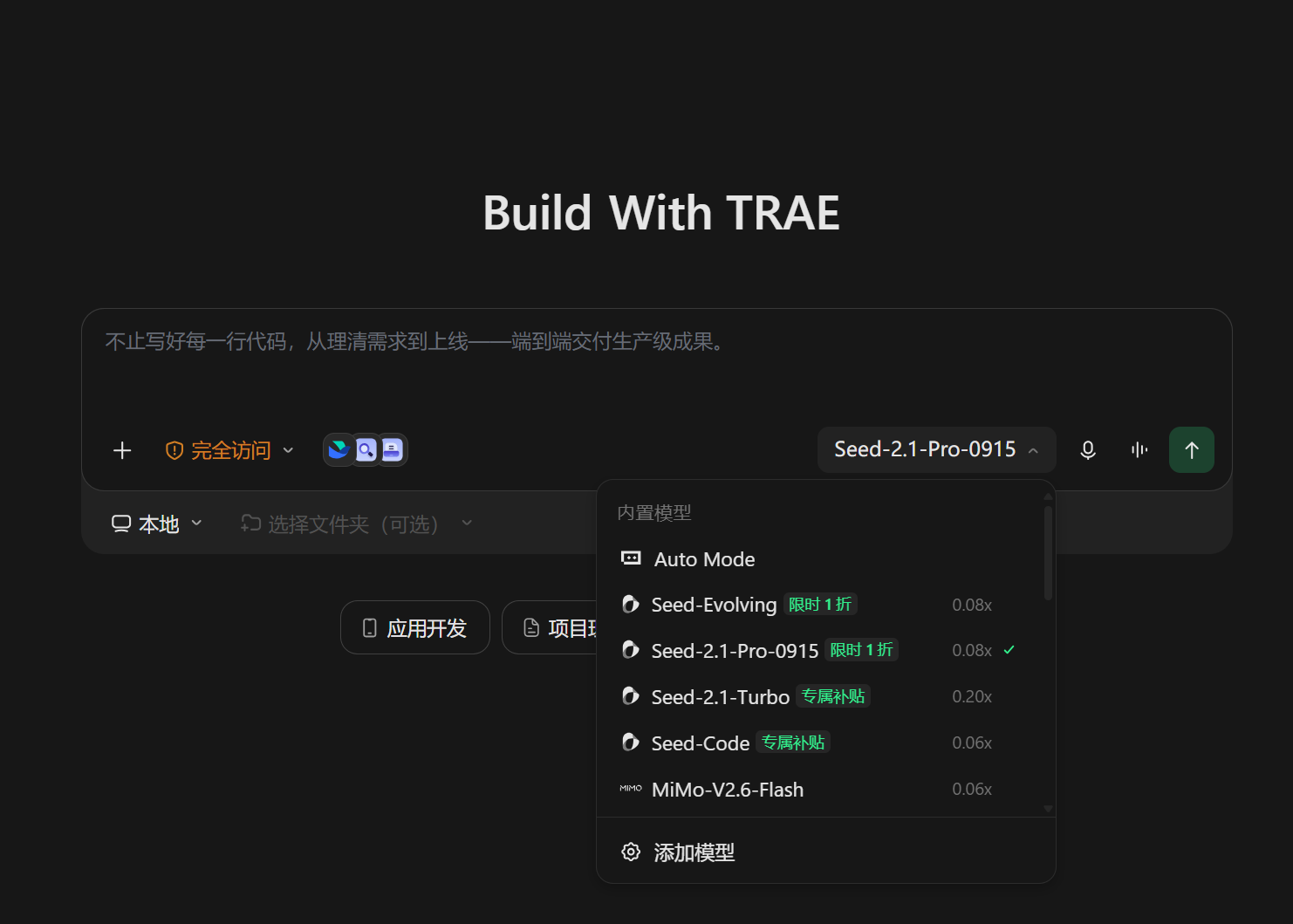Click the plus icon to add attachment
The image size is (1293, 924).
(122, 450)
